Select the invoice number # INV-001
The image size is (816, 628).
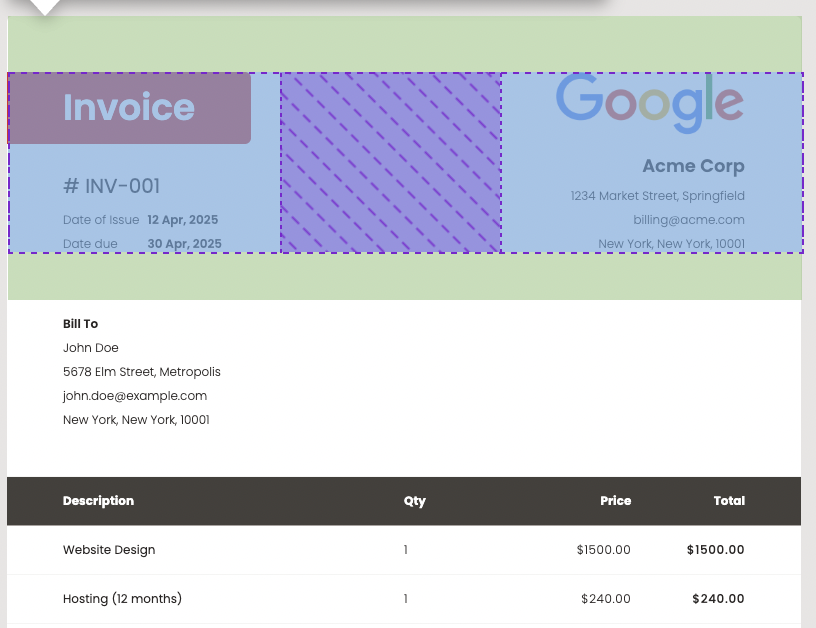tap(111, 186)
